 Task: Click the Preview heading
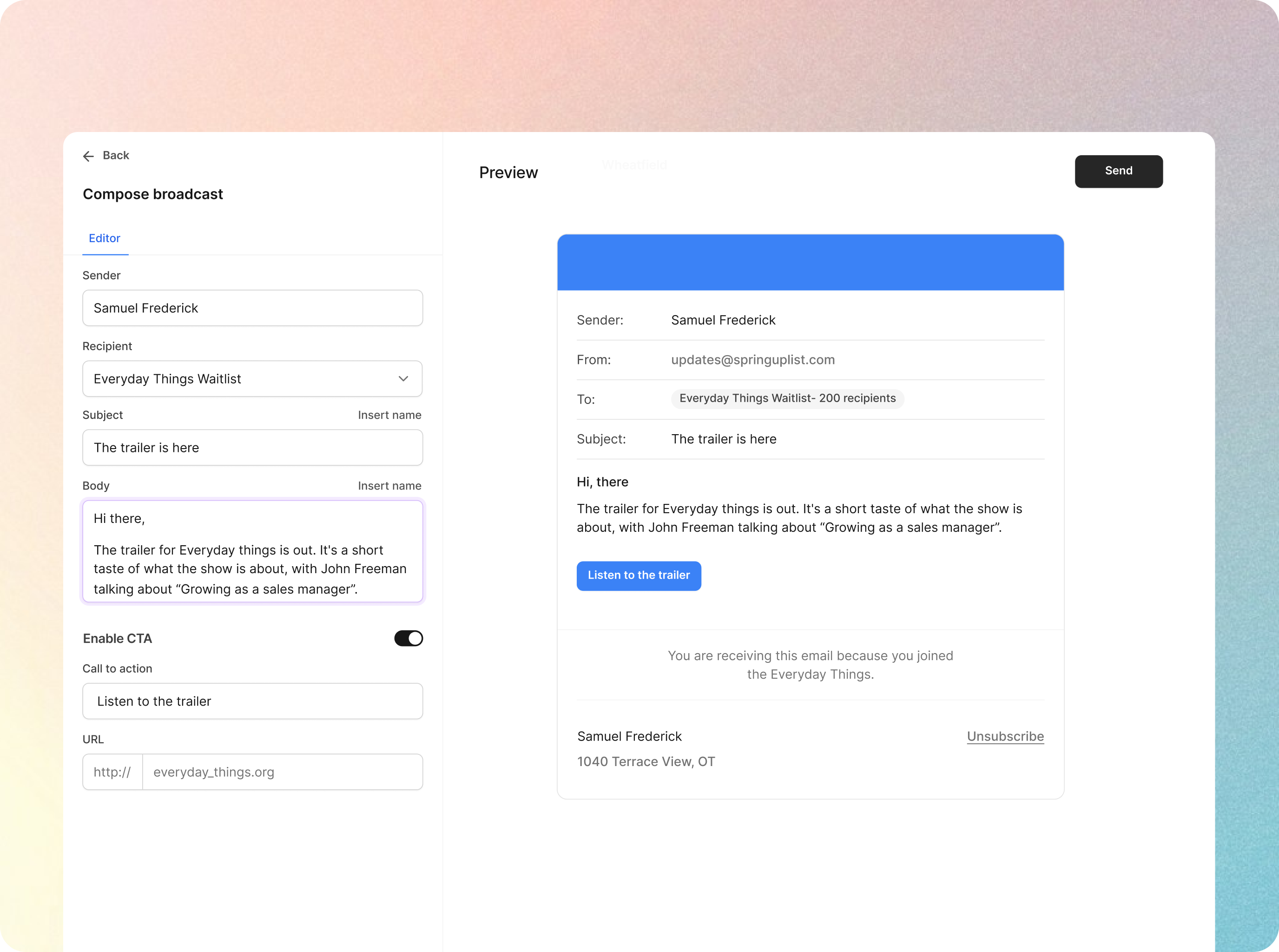click(508, 173)
